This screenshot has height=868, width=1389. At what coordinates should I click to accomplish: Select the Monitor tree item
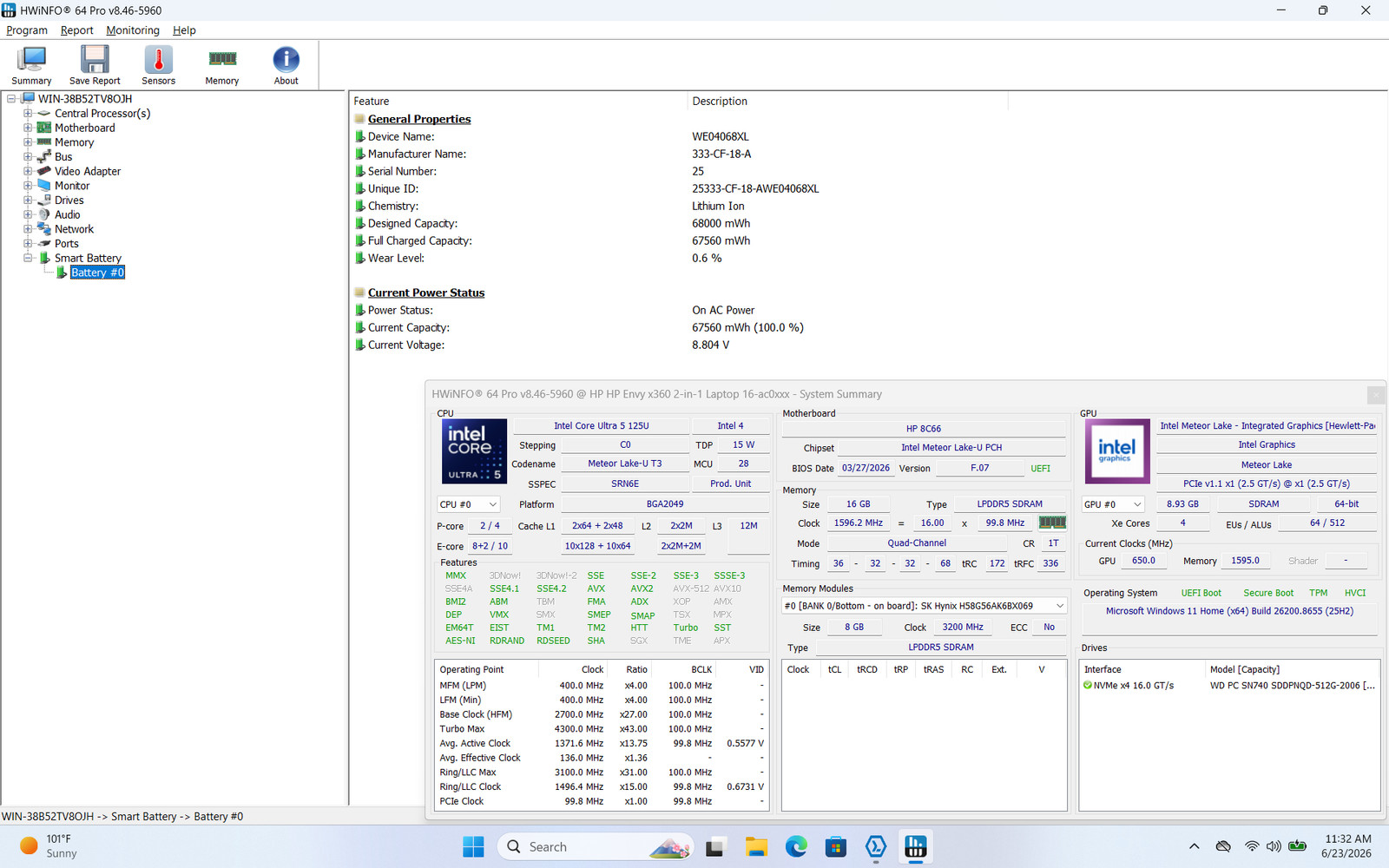point(72,186)
